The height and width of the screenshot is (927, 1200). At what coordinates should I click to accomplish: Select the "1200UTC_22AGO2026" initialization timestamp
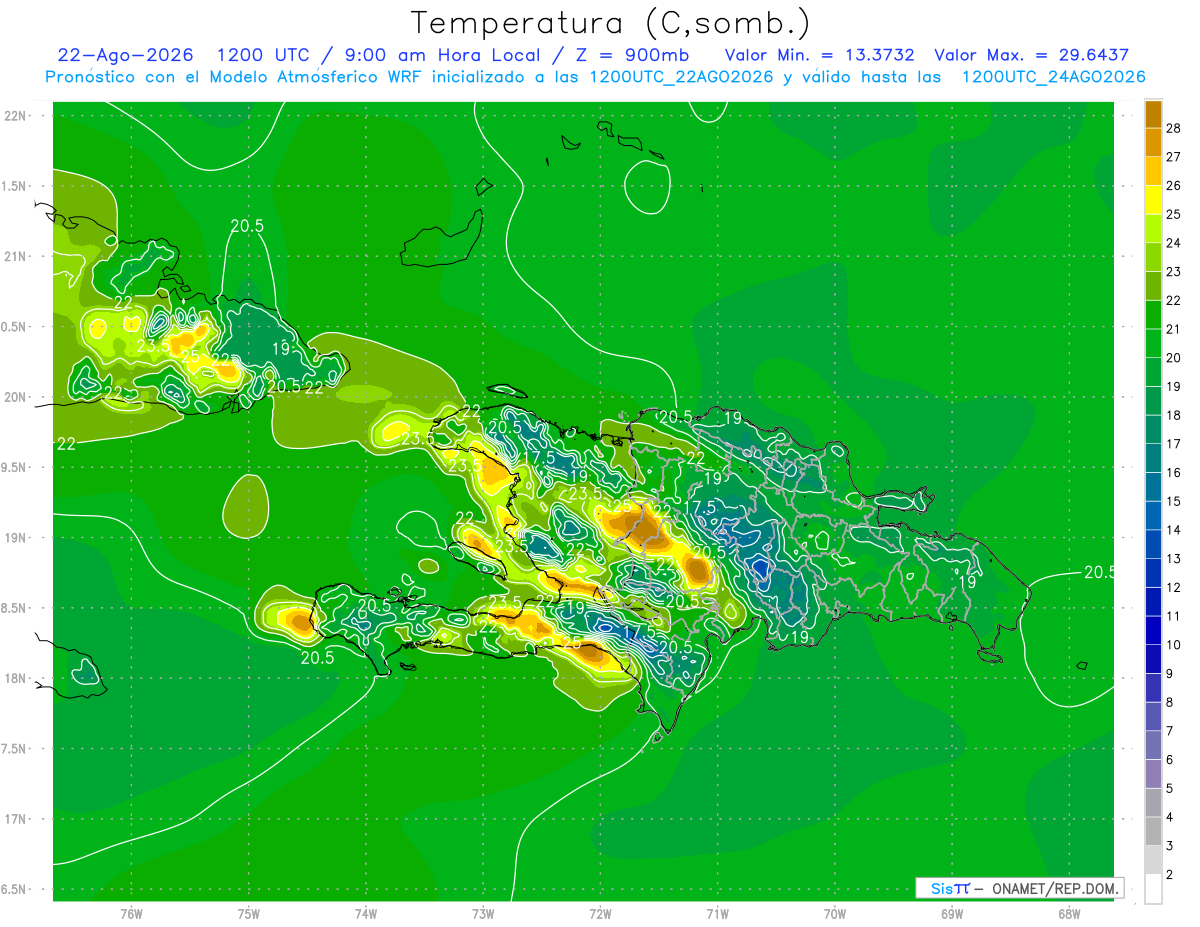point(681,77)
